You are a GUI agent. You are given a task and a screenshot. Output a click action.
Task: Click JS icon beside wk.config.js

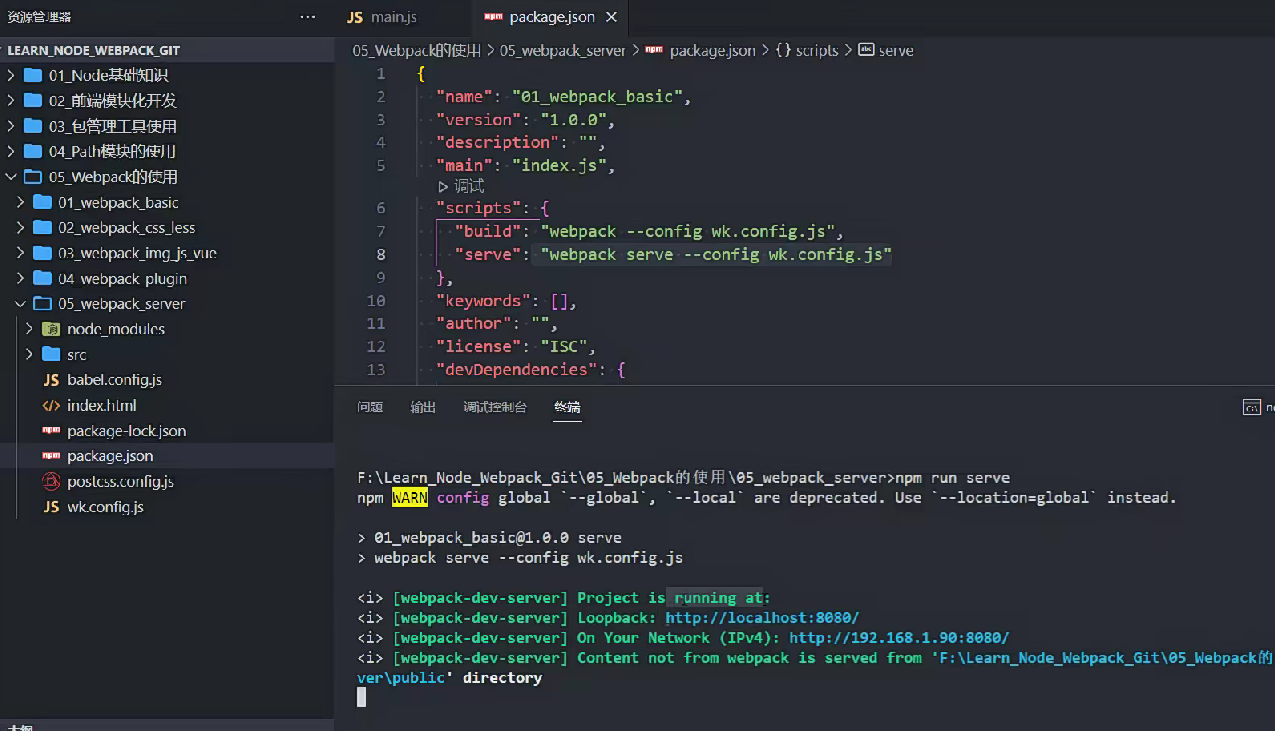point(51,507)
